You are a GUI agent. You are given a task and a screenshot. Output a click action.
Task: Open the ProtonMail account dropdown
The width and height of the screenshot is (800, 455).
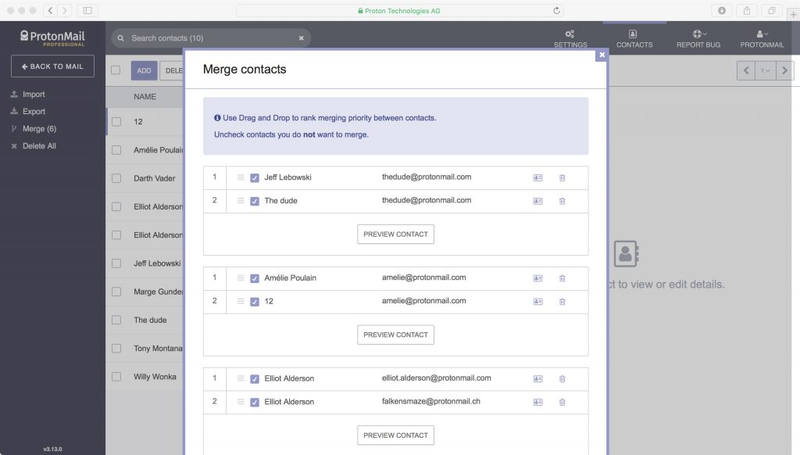coord(762,38)
